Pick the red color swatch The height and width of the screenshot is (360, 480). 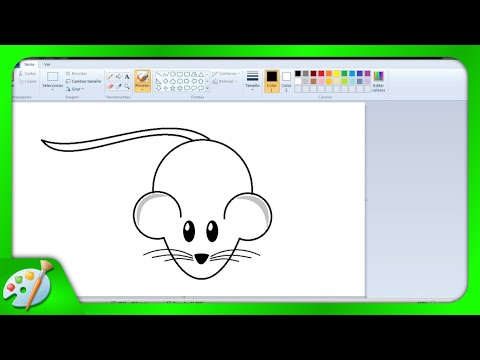(x=321, y=73)
